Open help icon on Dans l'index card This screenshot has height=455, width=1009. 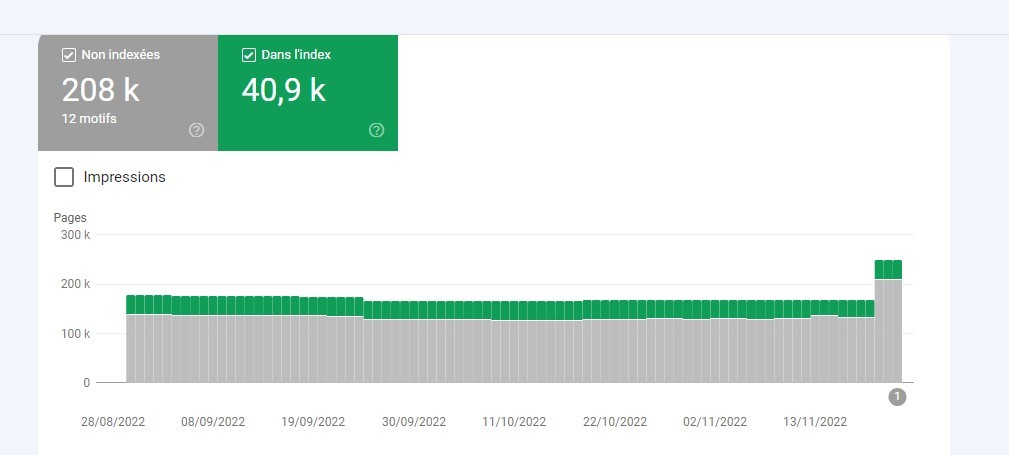click(x=376, y=130)
